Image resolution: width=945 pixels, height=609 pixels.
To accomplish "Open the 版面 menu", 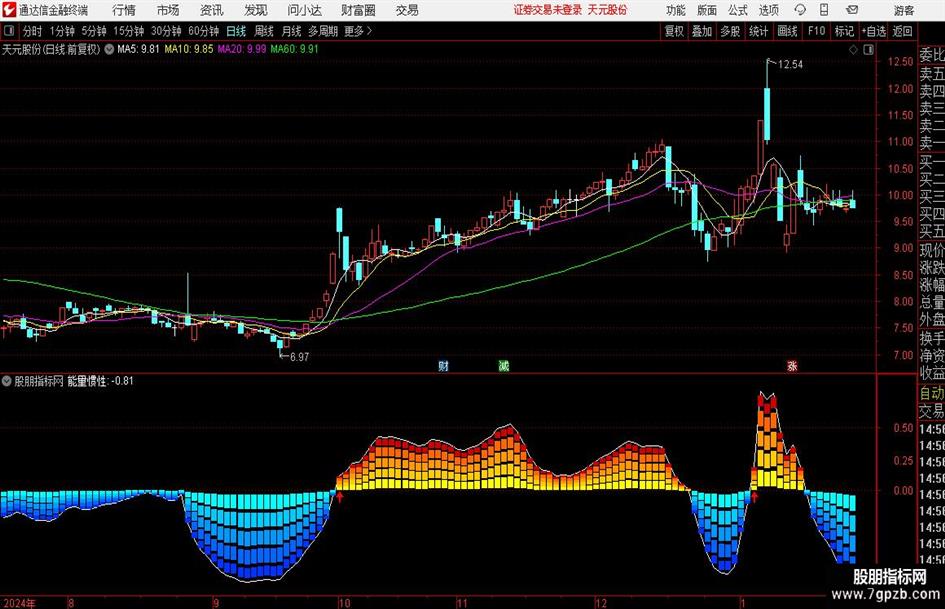I will pyautogui.click(x=707, y=10).
